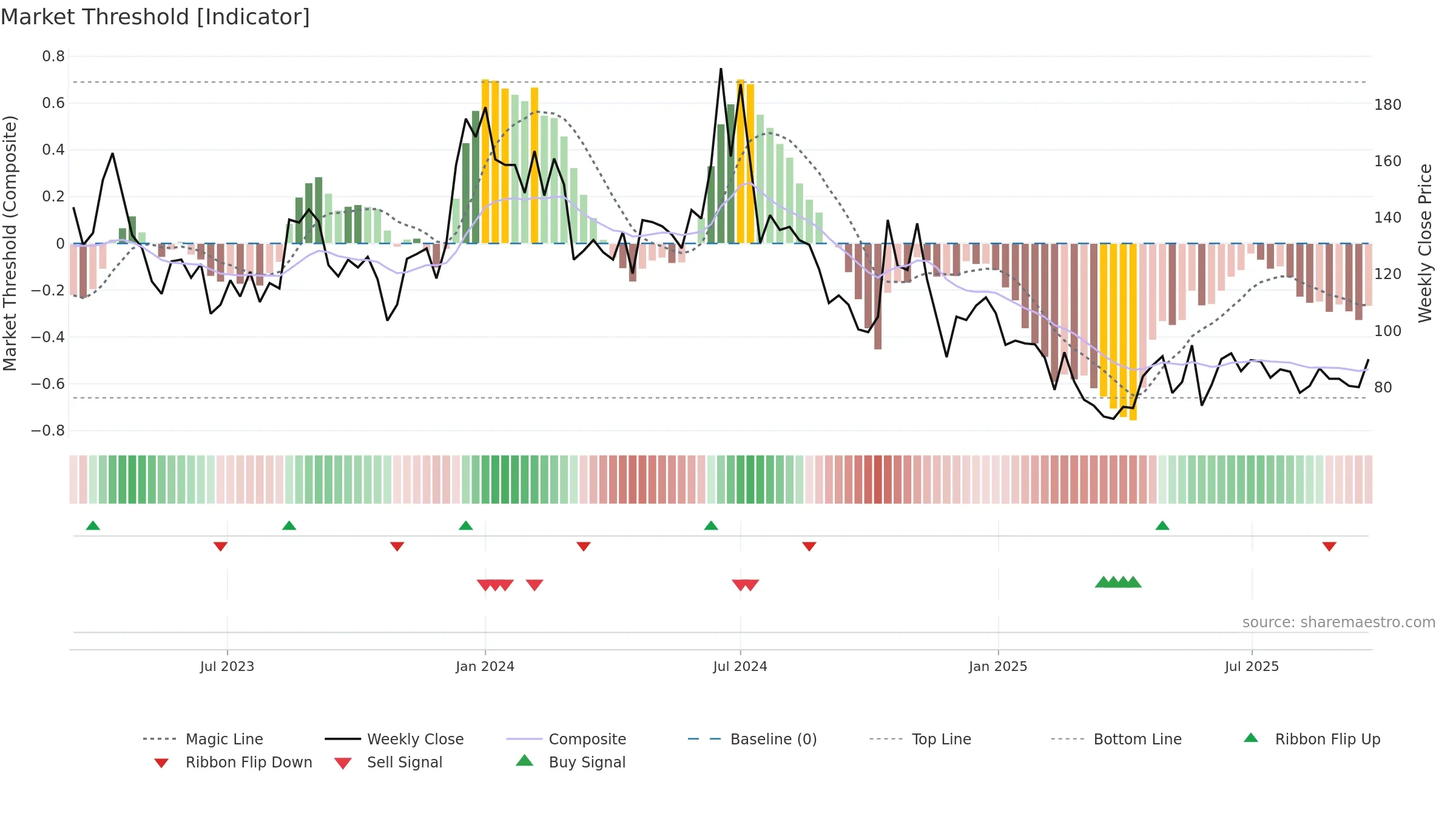Toggle the Composite legend entry
This screenshot has width=1456, height=819.
[x=566, y=739]
